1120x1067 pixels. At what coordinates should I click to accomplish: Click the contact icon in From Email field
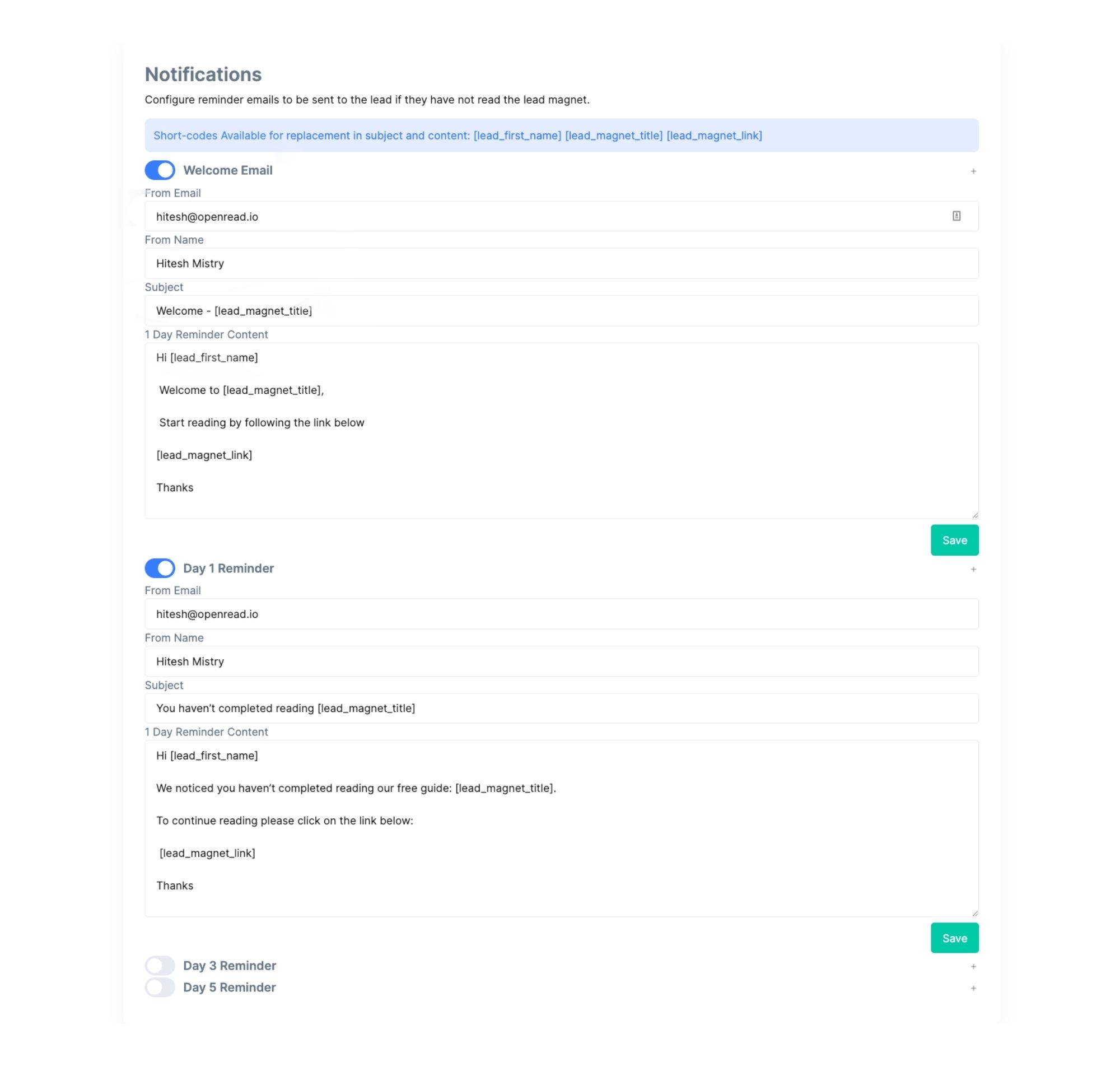click(956, 216)
